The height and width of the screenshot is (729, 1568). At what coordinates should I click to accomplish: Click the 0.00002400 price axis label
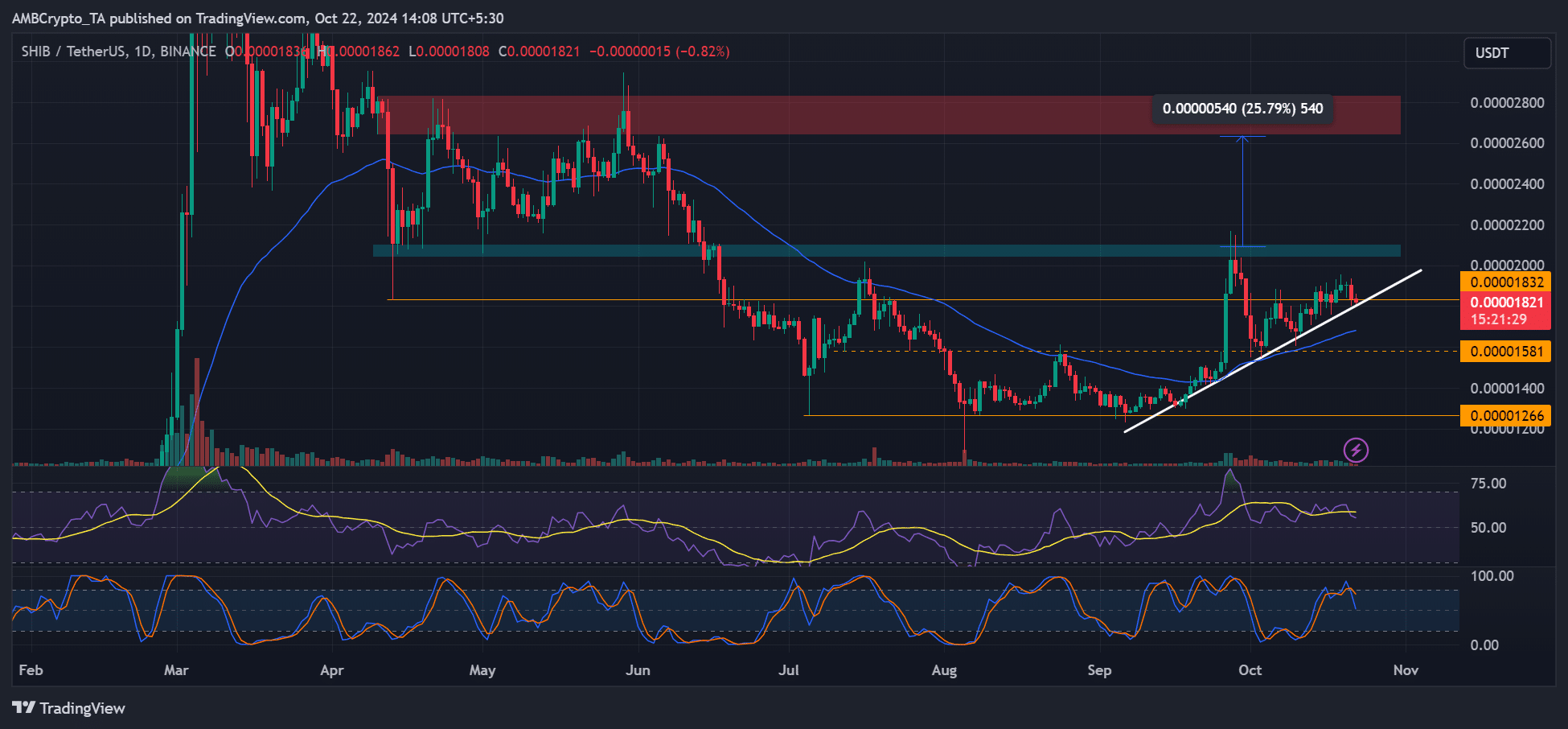pos(1507,184)
